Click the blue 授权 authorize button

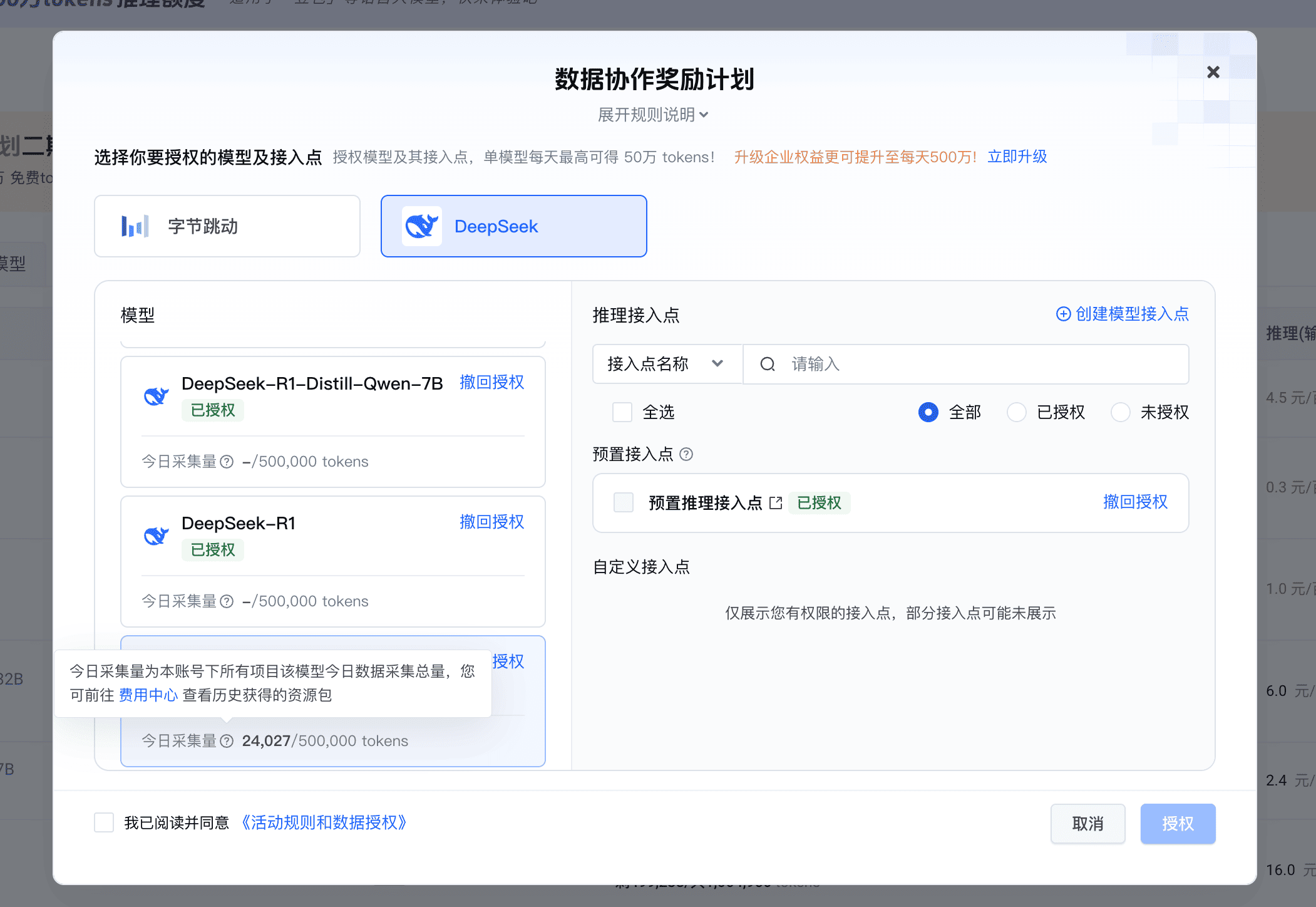pyautogui.click(x=1178, y=824)
